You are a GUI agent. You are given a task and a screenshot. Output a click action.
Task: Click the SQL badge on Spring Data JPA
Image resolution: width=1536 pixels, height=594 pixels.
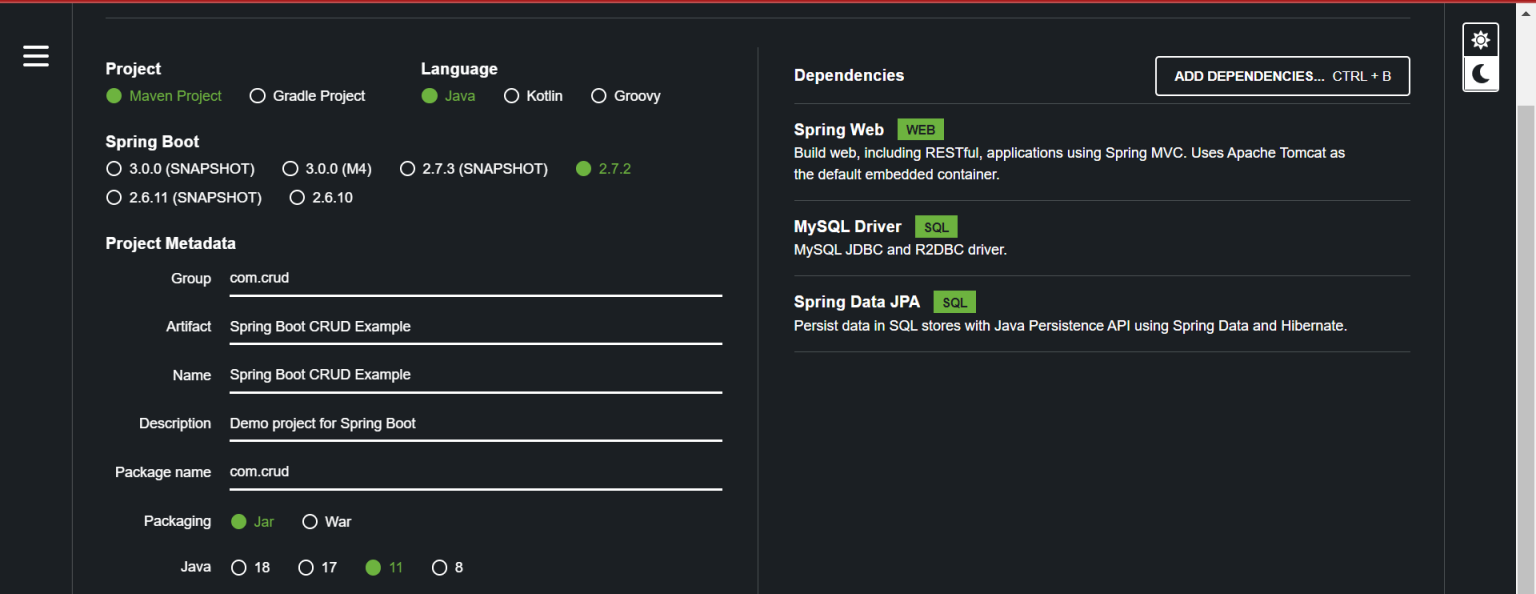pyautogui.click(x=954, y=301)
